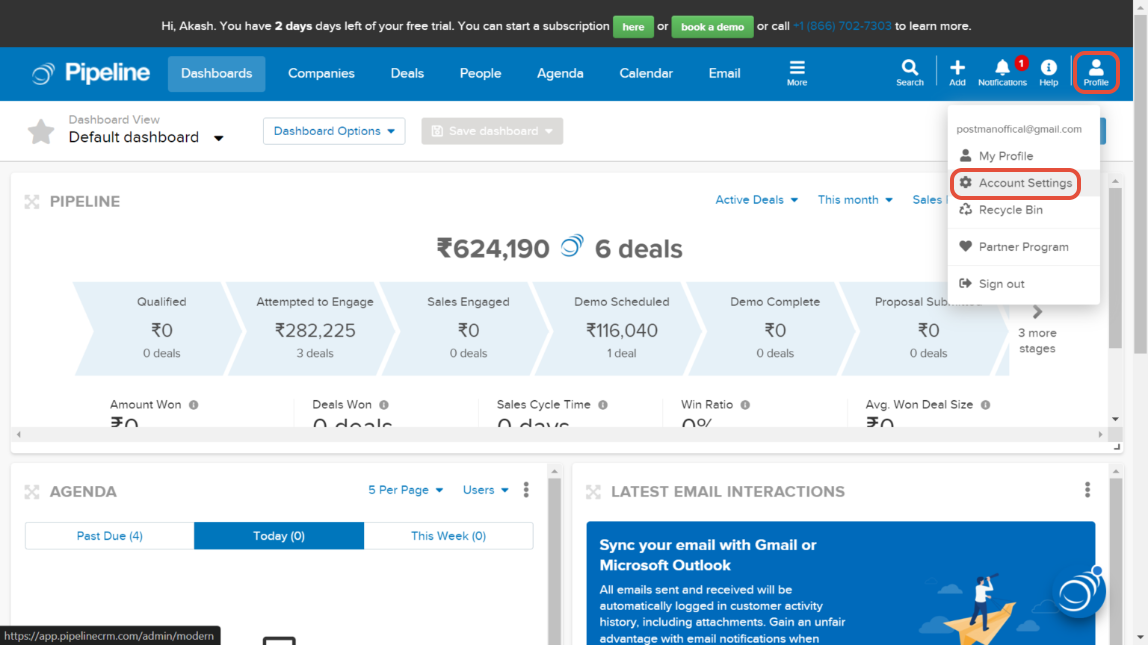1148x645 pixels.
Task: Click the Add plus icon
Action: tap(957, 72)
